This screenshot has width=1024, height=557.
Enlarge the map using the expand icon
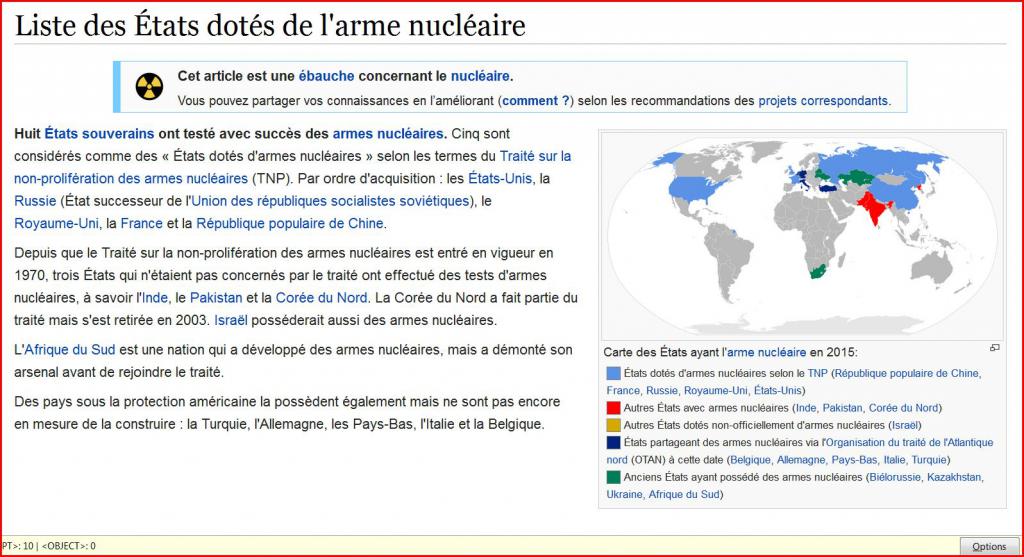[995, 348]
